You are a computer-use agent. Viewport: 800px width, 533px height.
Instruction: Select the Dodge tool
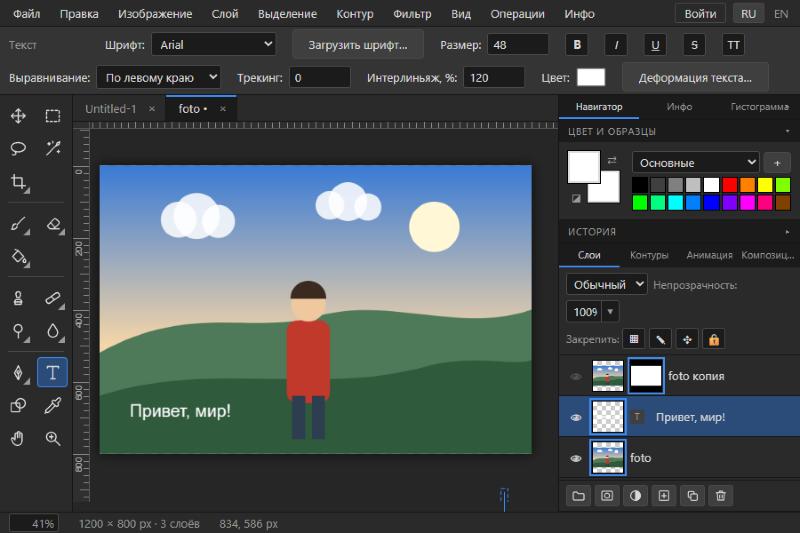click(18, 331)
